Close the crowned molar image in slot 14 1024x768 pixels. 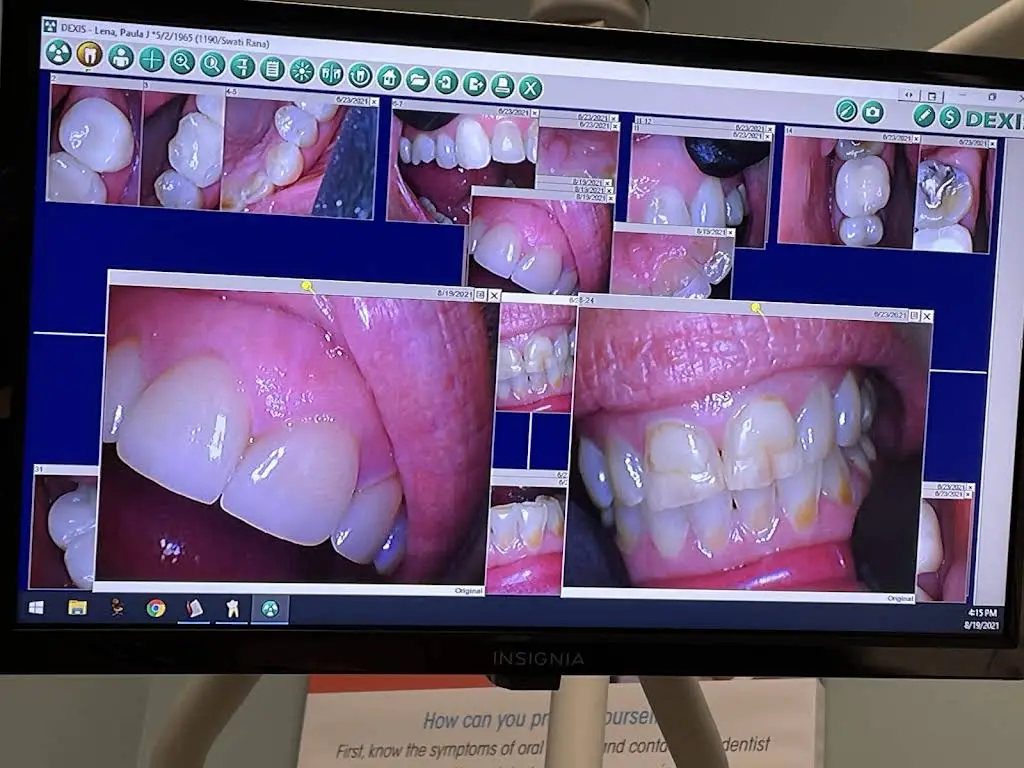pyautogui.click(x=916, y=139)
